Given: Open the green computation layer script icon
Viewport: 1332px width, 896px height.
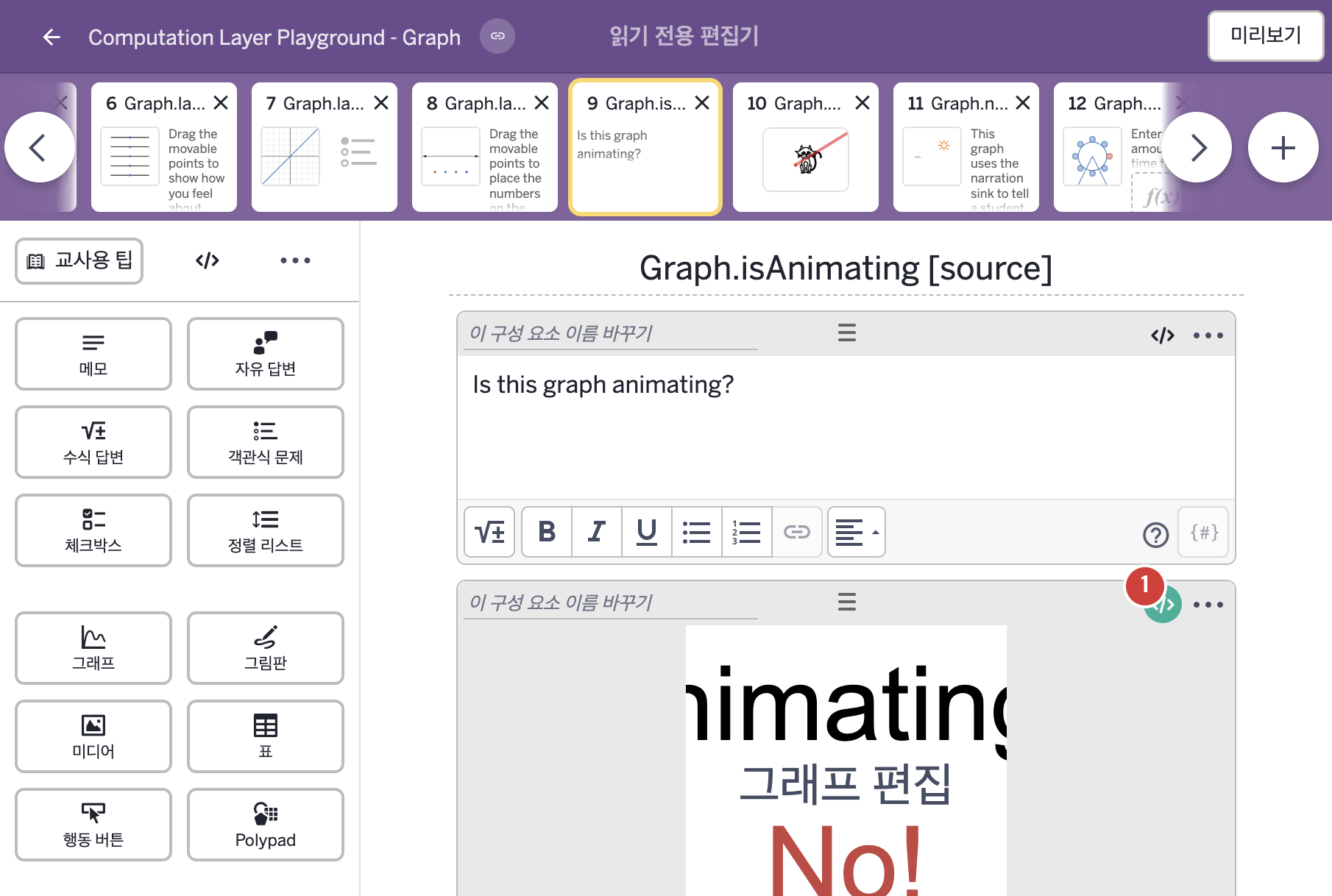Looking at the screenshot, I should pyautogui.click(x=1164, y=605).
